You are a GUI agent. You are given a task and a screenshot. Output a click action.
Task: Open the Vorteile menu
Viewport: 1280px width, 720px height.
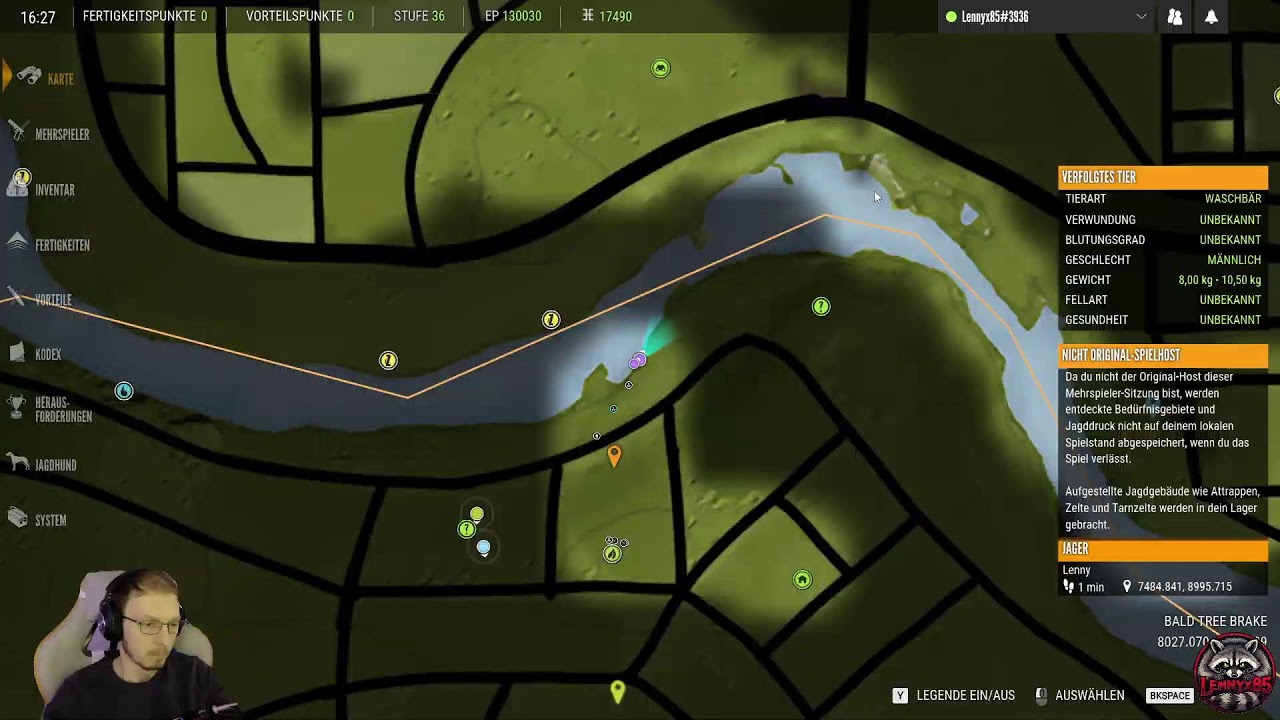pos(53,300)
